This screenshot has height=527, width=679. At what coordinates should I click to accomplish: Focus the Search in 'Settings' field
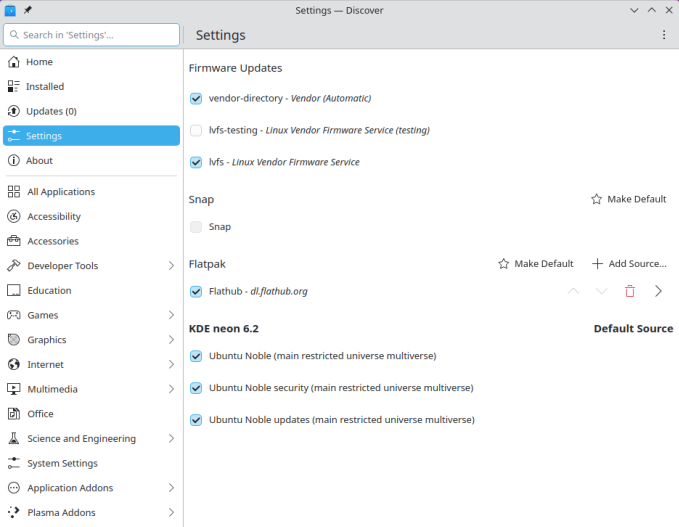click(x=91, y=35)
